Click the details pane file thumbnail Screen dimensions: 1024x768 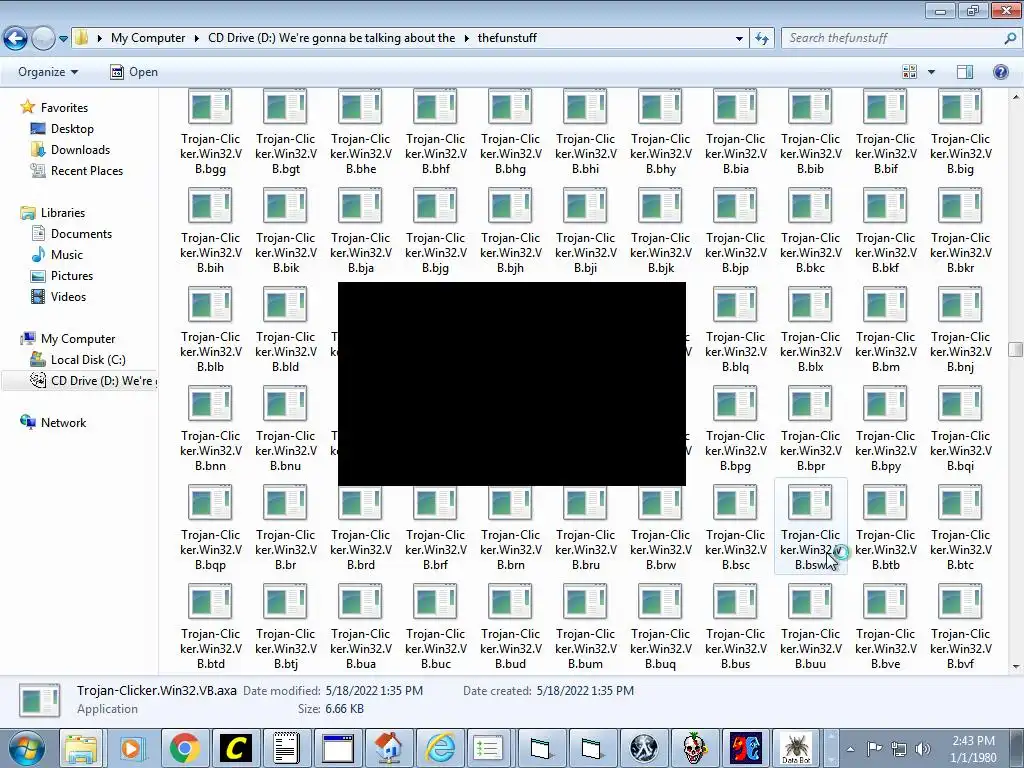[40, 699]
